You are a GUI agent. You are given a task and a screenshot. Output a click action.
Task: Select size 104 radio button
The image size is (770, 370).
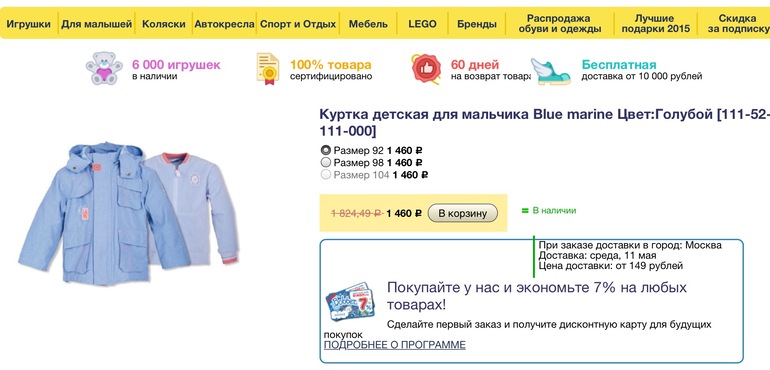point(326,175)
